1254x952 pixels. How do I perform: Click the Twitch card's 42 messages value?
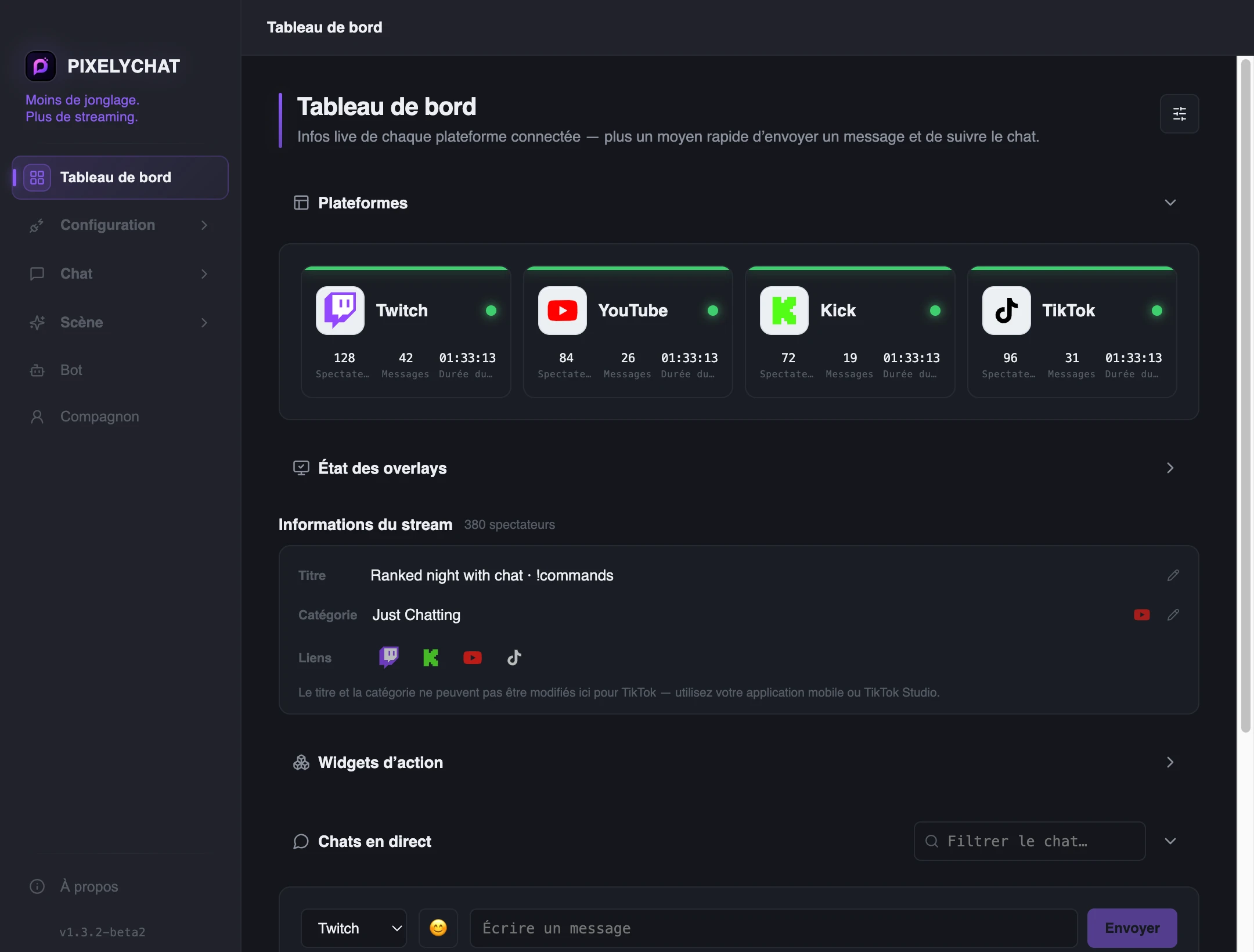[406, 358]
